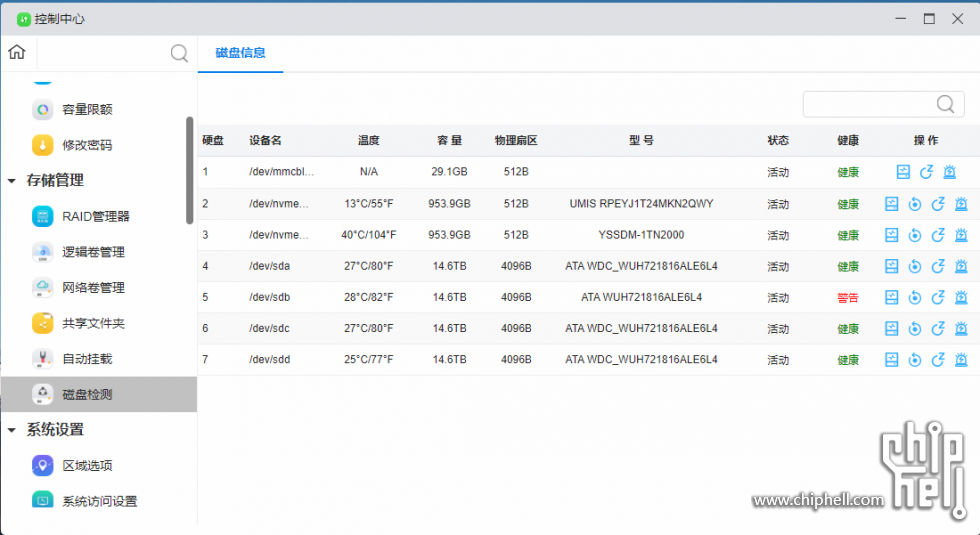Click the 13°C/55°F temperature cell
Viewport: 980px width, 535px height.
coord(369,204)
